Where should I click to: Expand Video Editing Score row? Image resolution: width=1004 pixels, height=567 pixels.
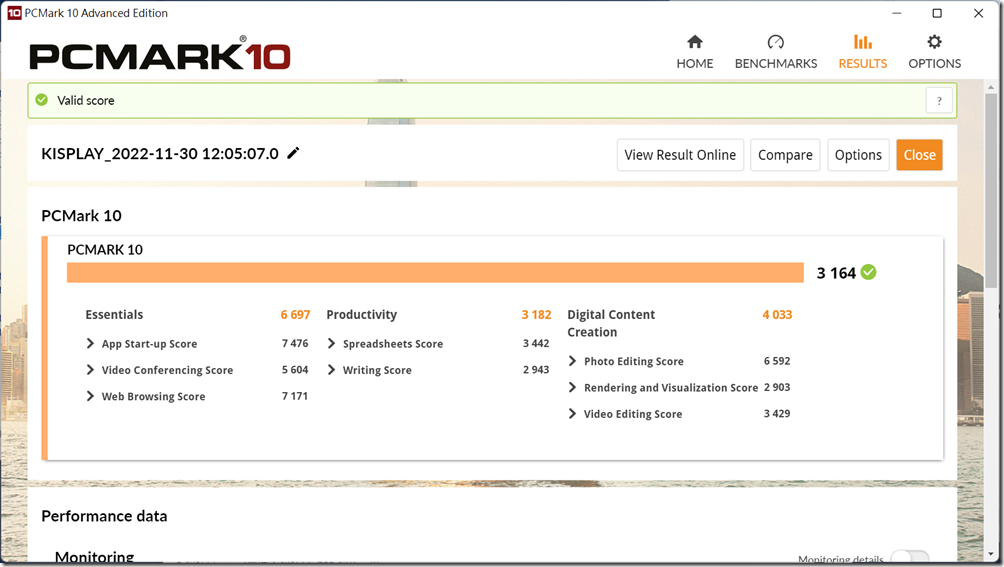(572, 413)
